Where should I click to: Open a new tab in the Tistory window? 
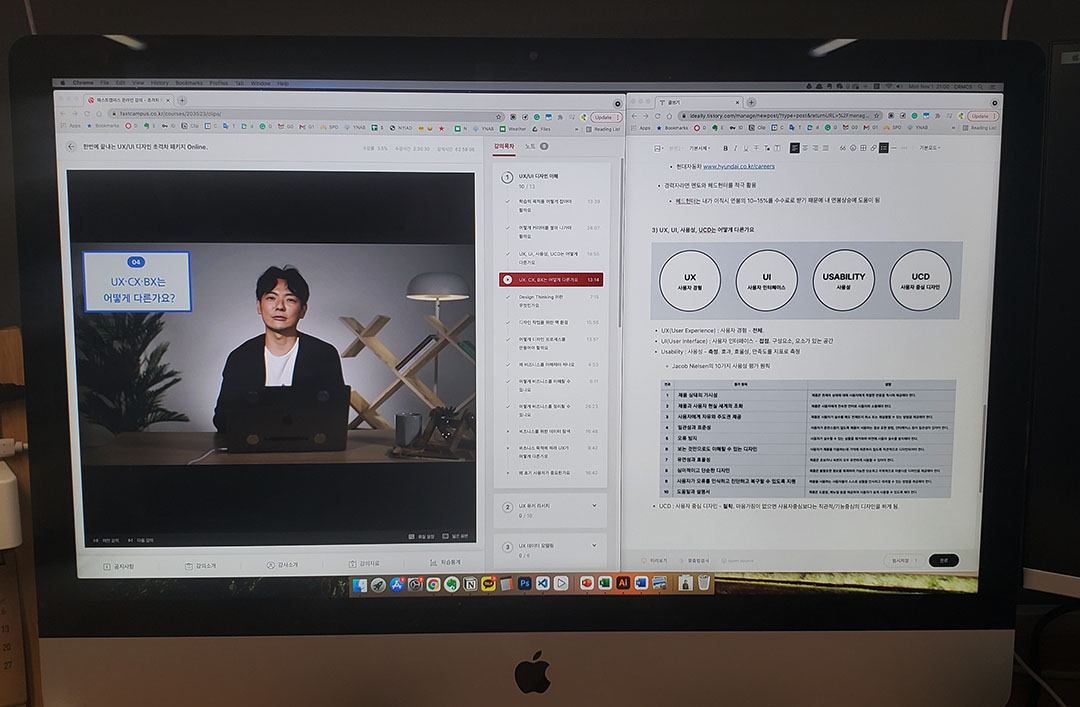point(751,102)
